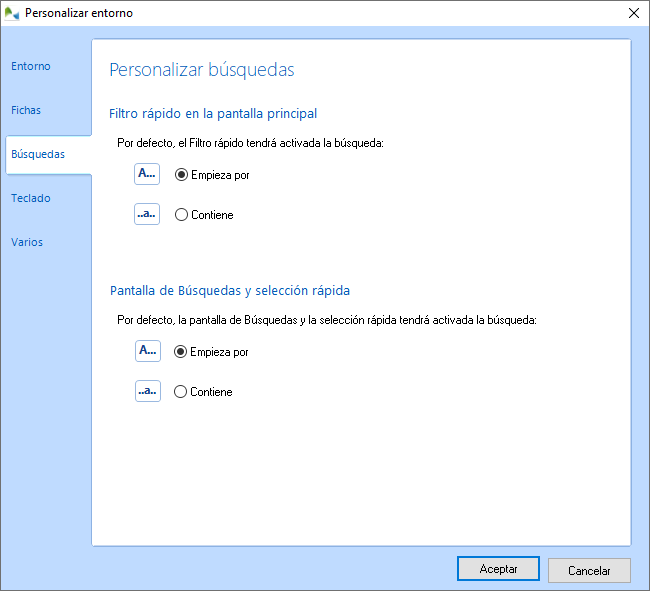
Task: Click the text 'Por defecto, la pantalla de Búsquedas y la selección rápida…'
Action: [x=327, y=320]
